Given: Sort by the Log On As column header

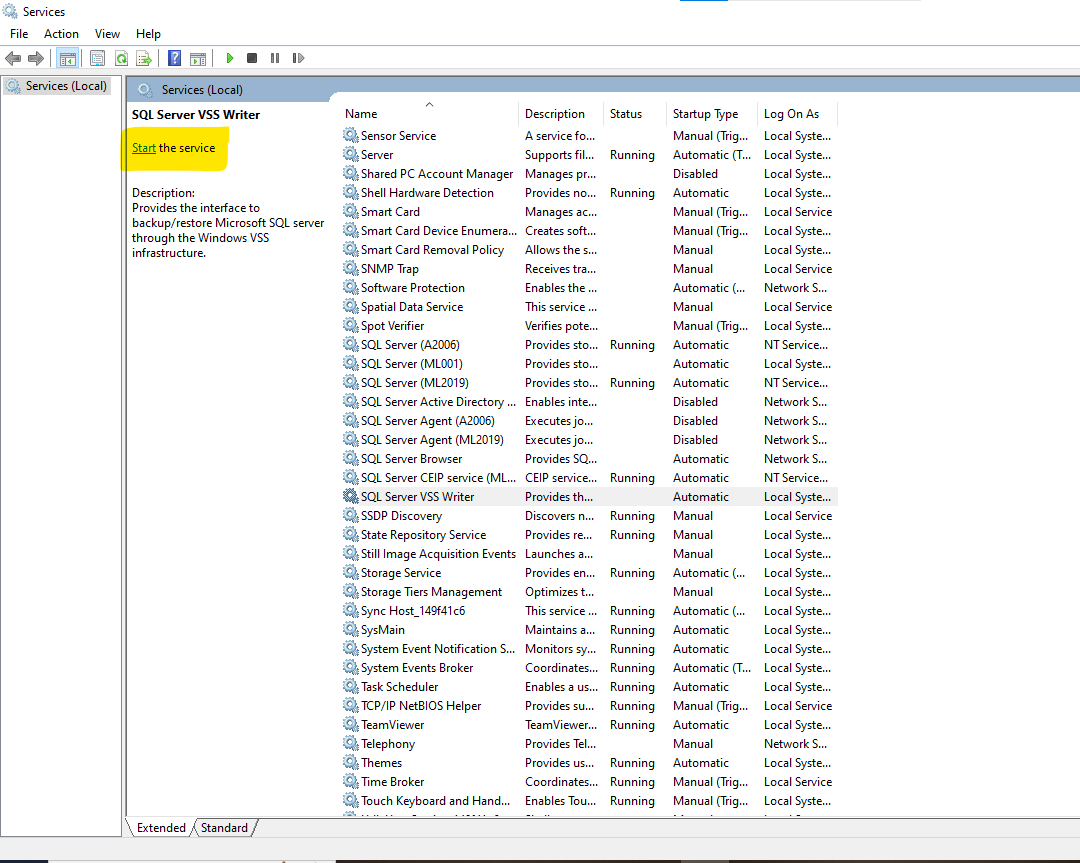Looking at the screenshot, I should [798, 114].
